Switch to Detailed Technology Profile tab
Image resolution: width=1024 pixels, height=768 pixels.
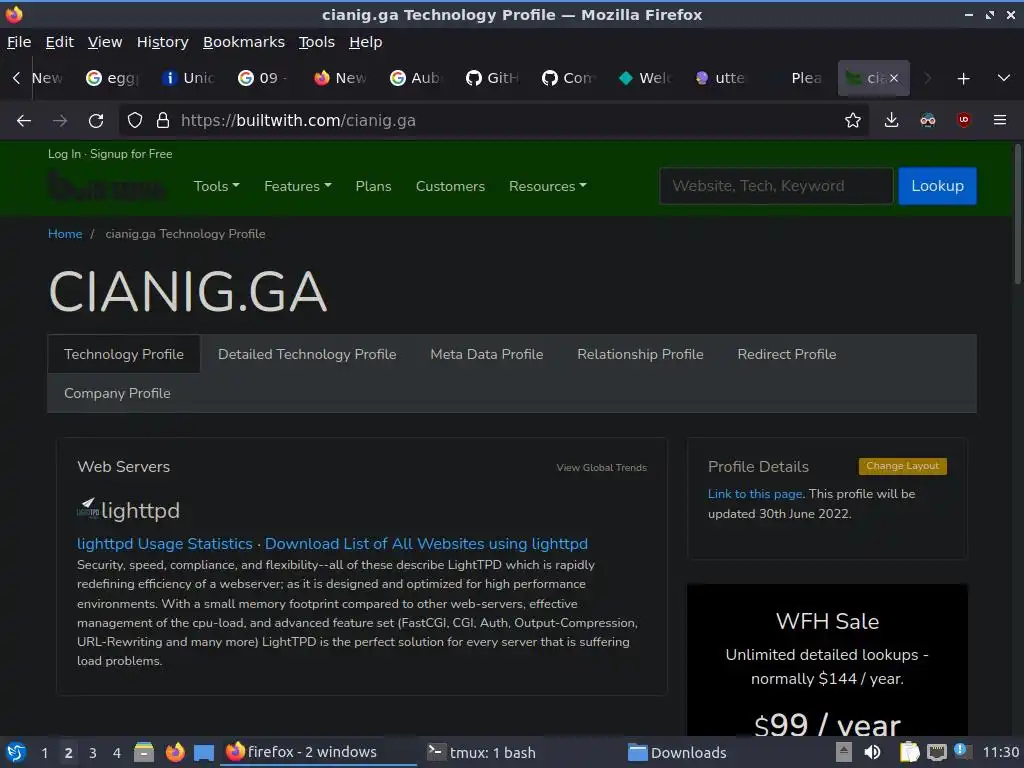click(307, 354)
